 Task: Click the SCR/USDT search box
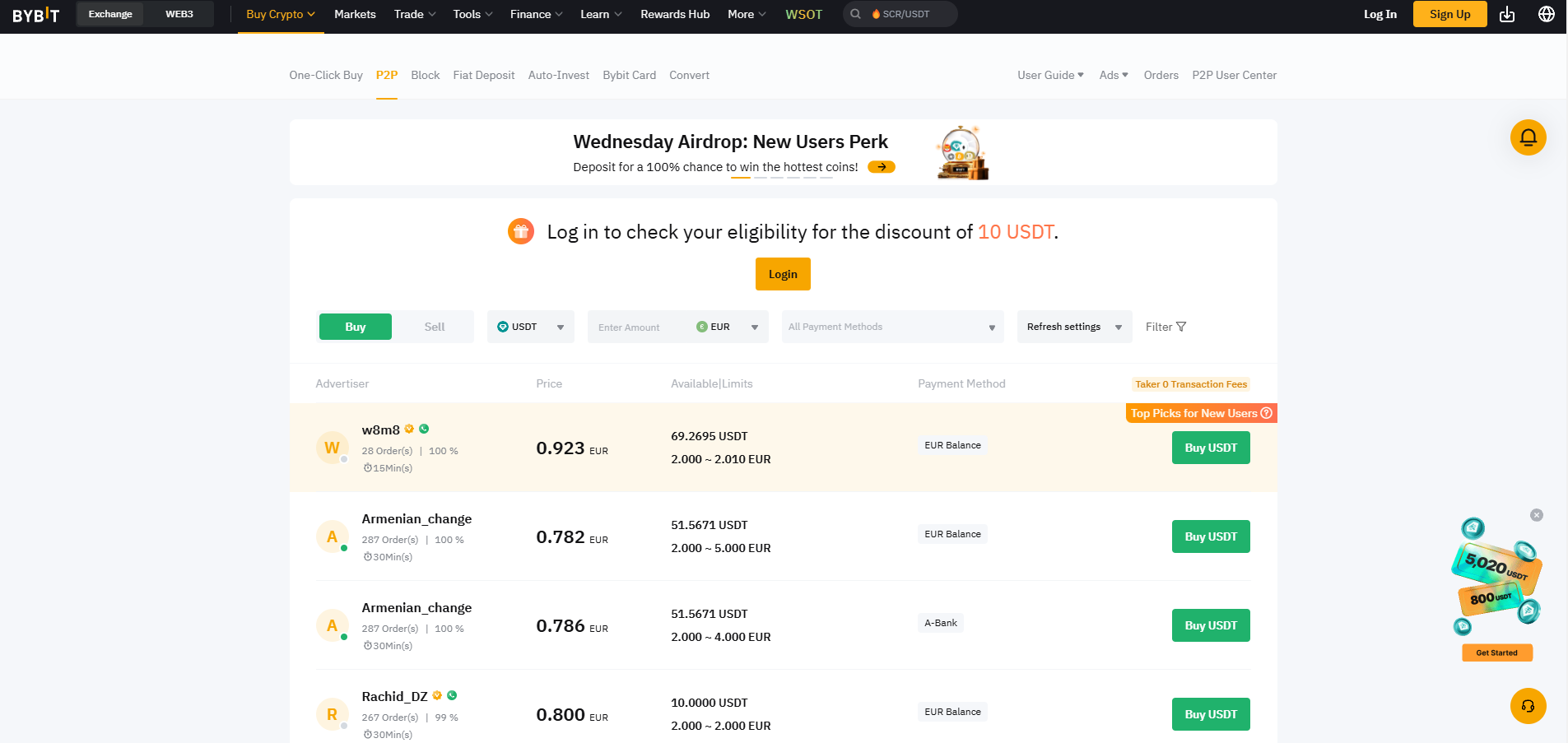[x=900, y=14]
